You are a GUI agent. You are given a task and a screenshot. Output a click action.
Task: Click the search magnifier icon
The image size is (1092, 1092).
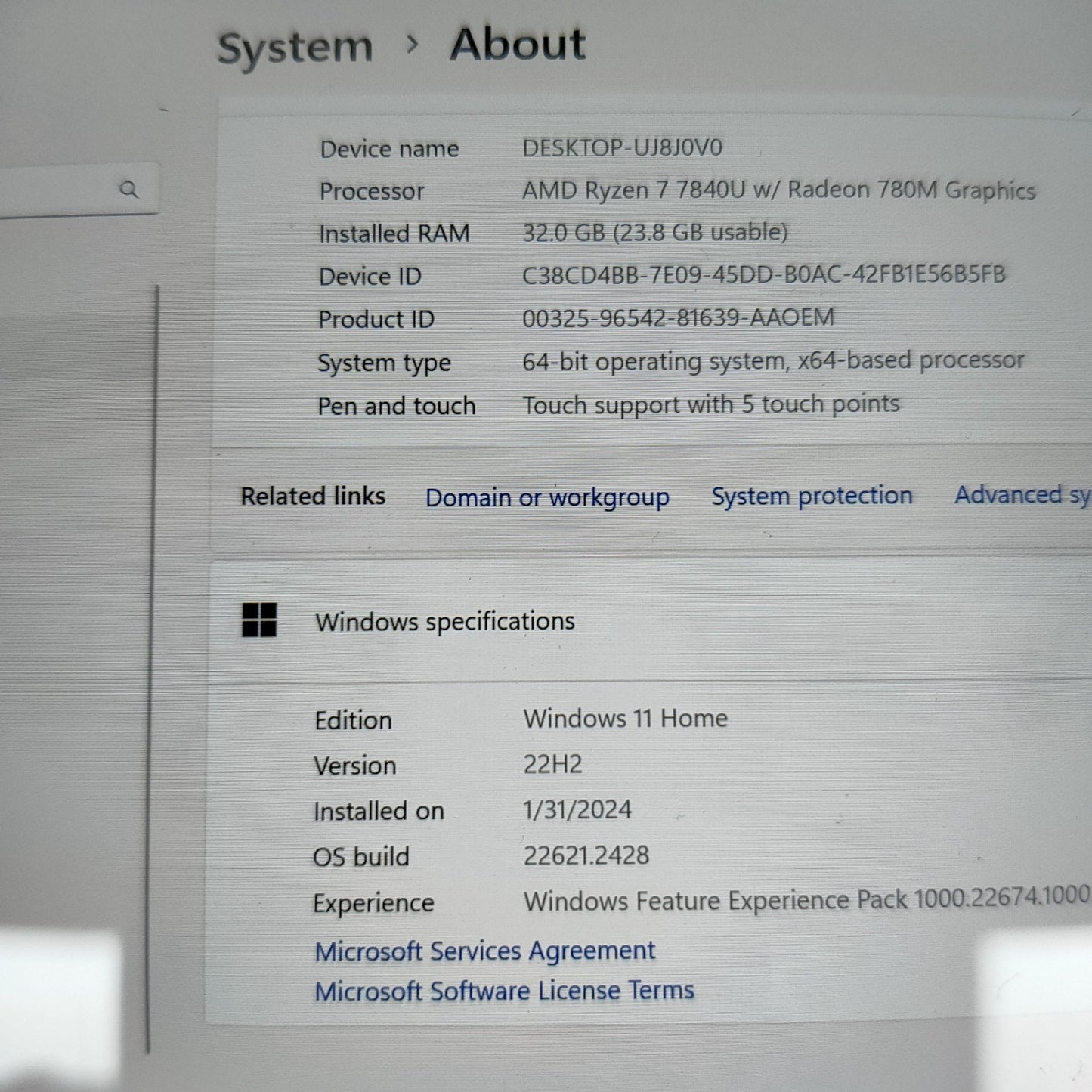(129, 189)
